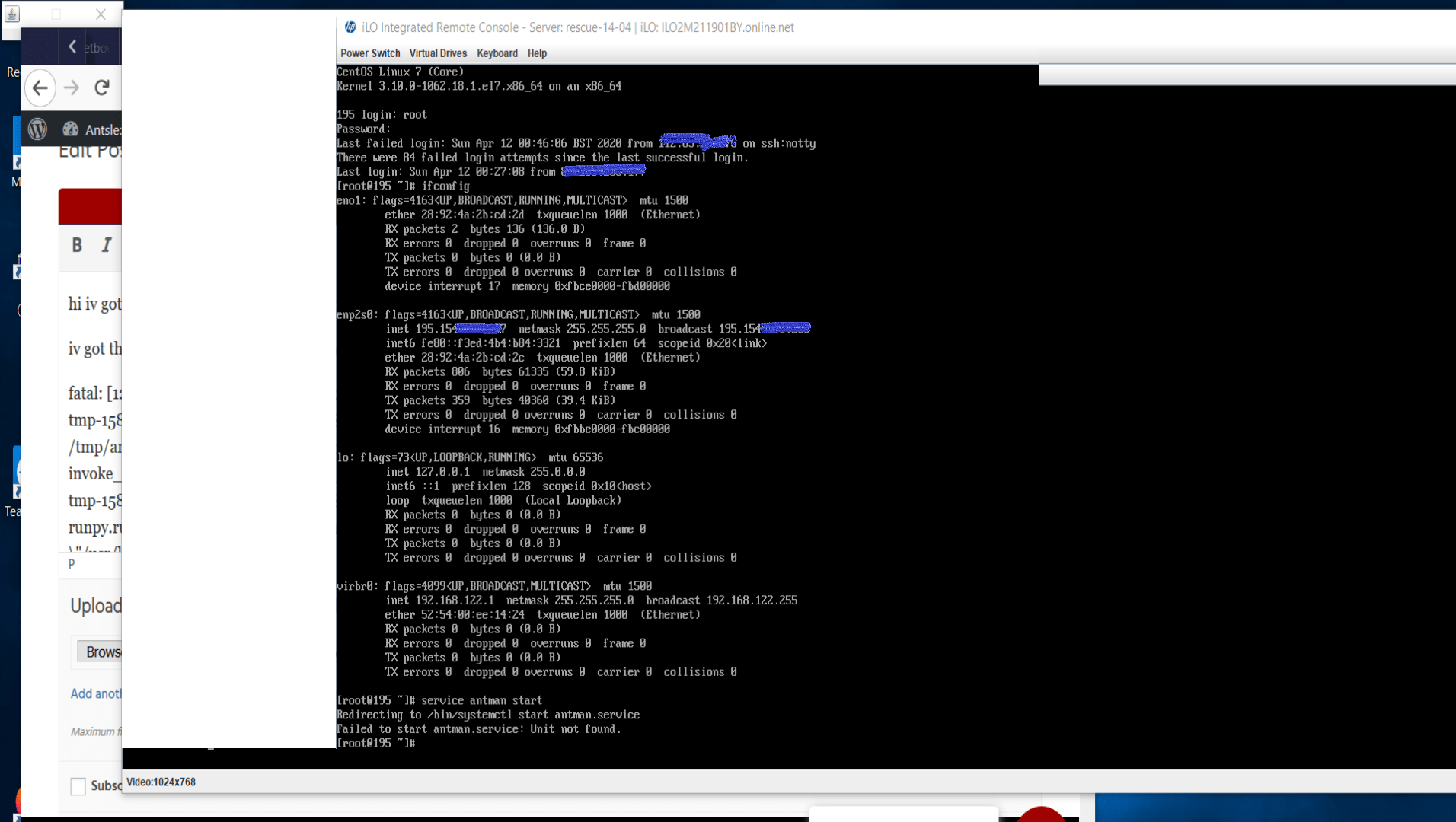The image size is (1456, 822).
Task: Toggle the Subscribe checkbox
Action: click(x=77, y=786)
